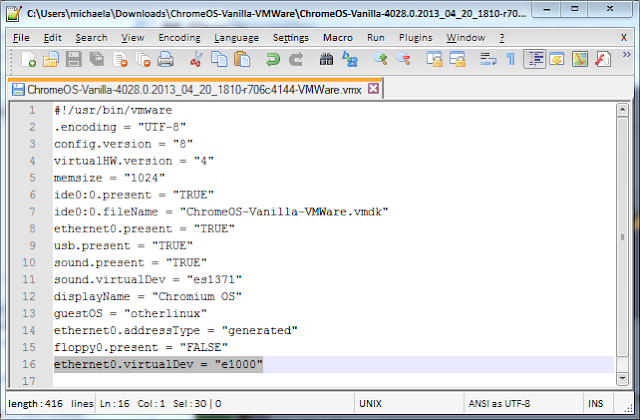Click the document map icon
This screenshot has height=420, width=640.
click(x=580, y=59)
